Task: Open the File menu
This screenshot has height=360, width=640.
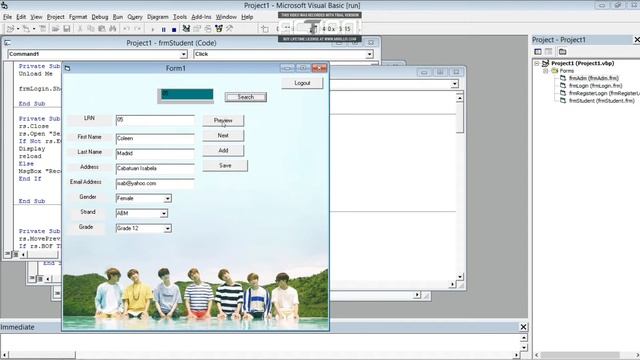Action: tap(7, 17)
